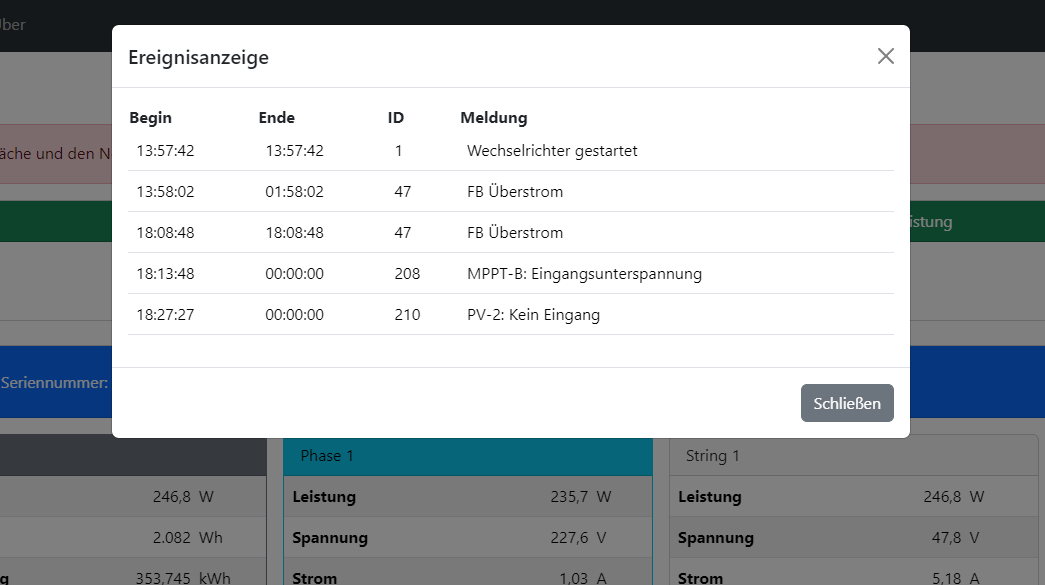
Task: Click the Begin column header
Action: [151, 118]
